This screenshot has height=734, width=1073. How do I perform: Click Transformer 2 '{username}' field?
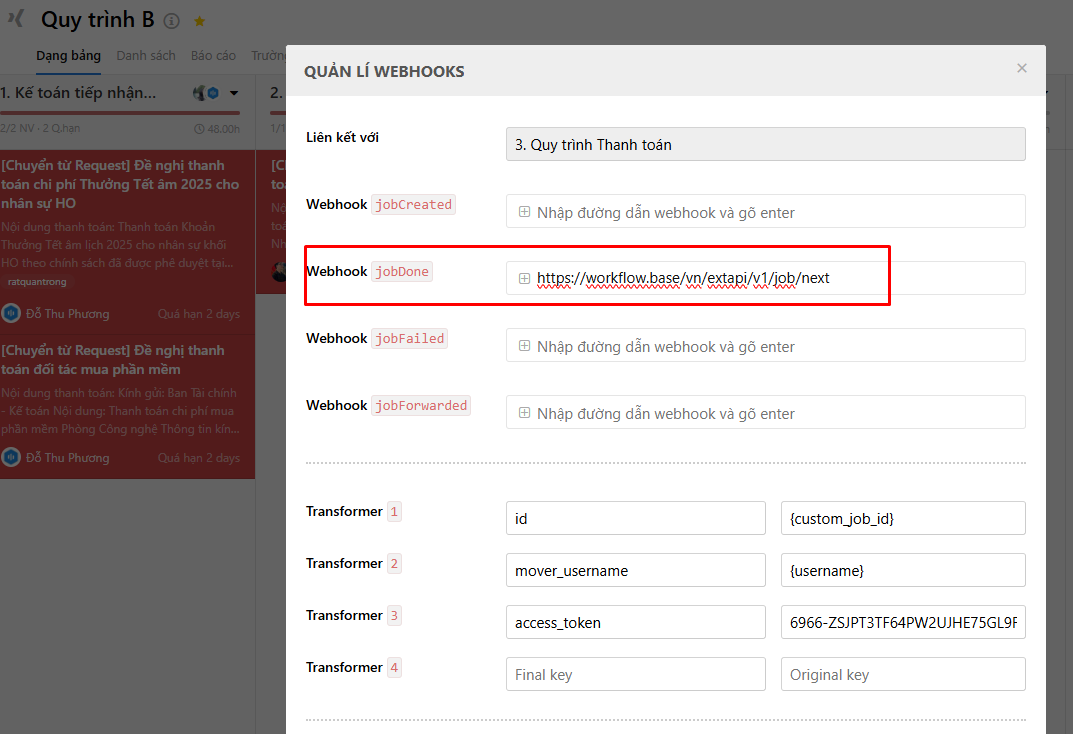[903, 571]
